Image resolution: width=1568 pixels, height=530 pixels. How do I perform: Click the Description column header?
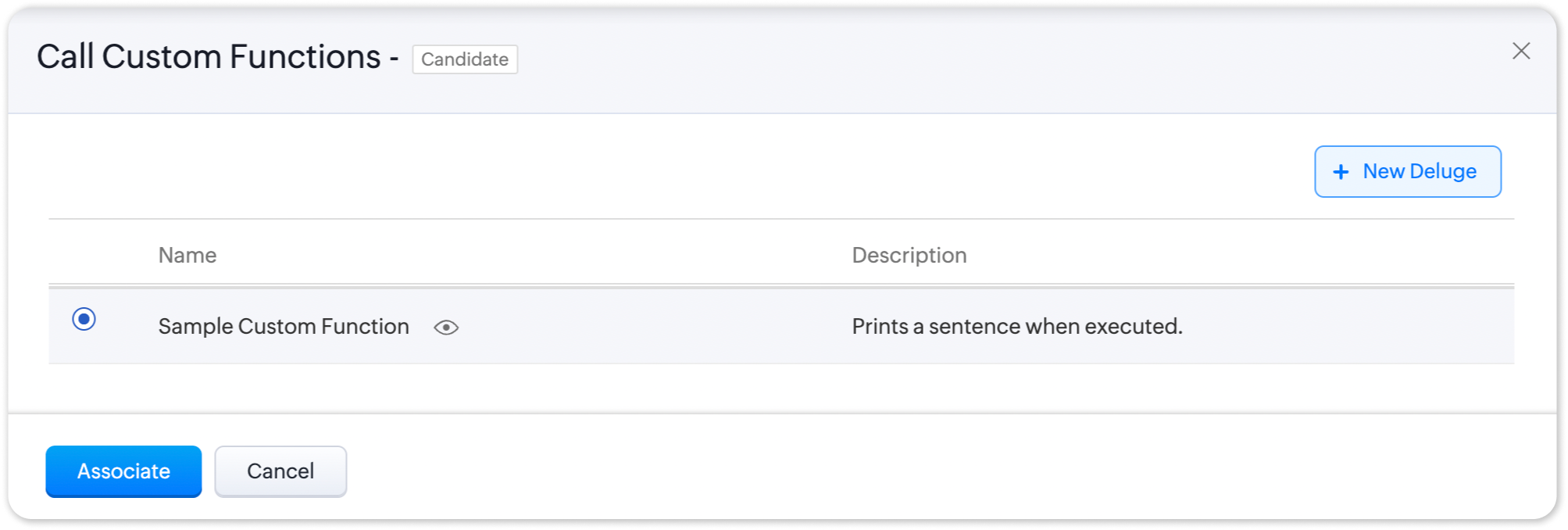coord(909,256)
